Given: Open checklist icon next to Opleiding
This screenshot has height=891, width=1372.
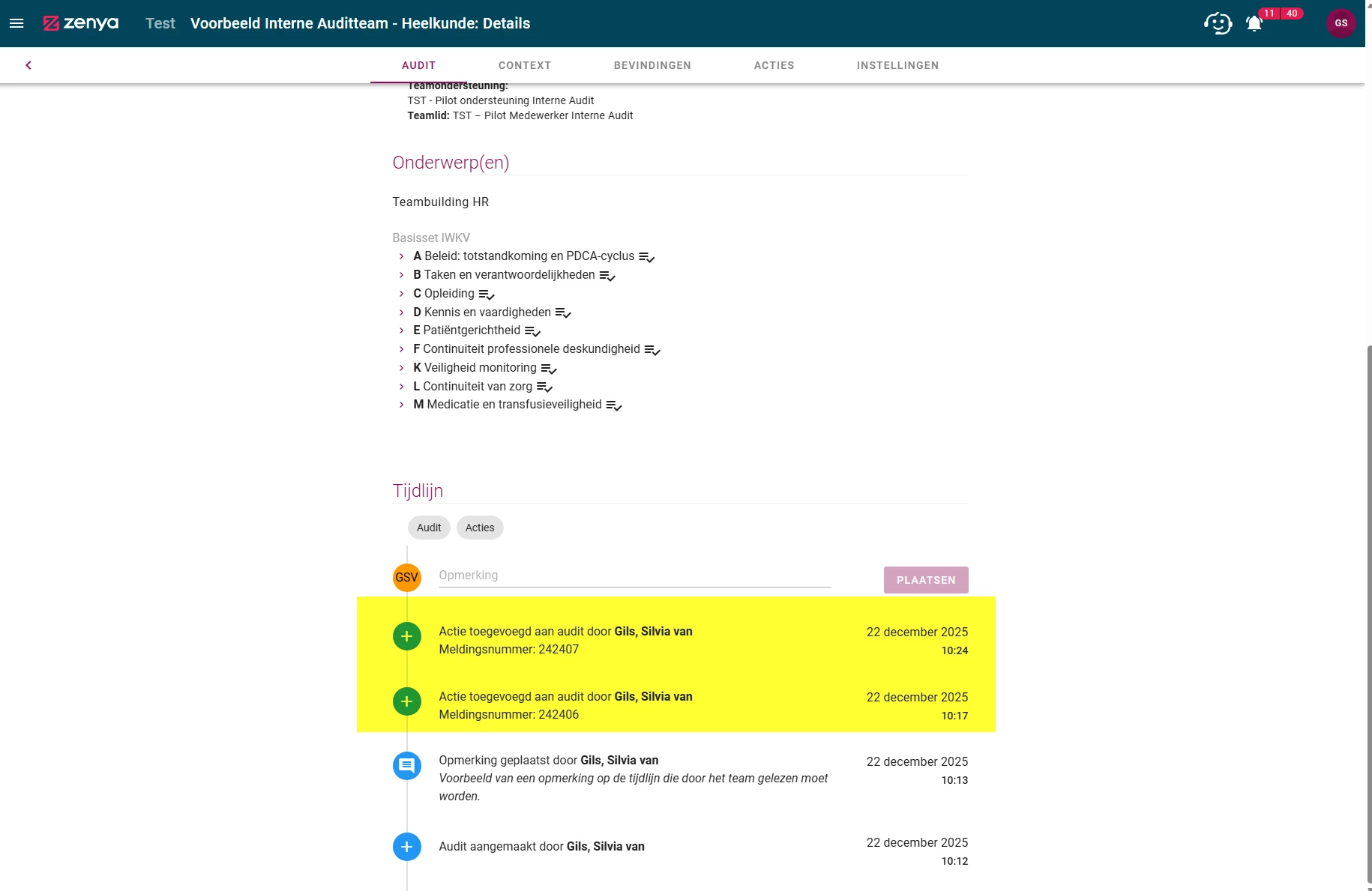Looking at the screenshot, I should (487, 295).
